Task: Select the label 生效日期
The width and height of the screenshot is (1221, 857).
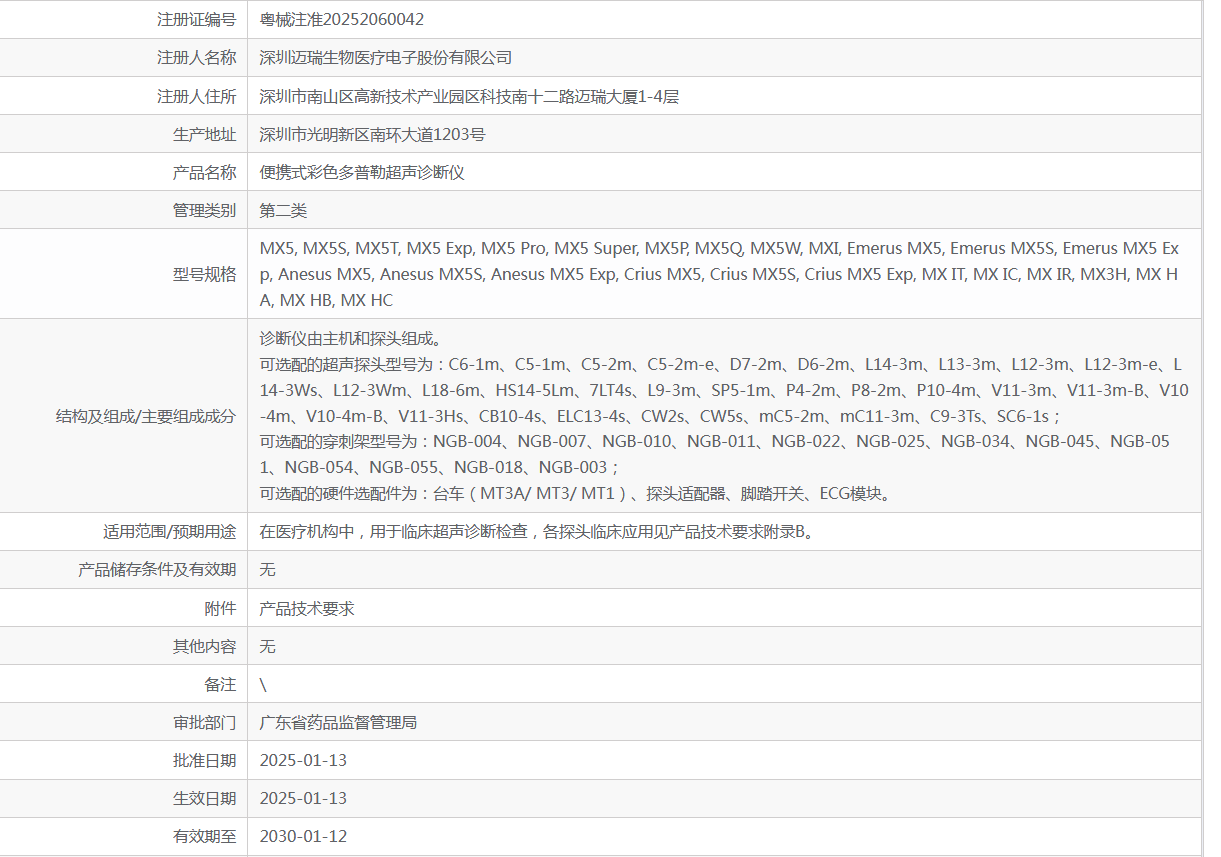Action: [205, 798]
